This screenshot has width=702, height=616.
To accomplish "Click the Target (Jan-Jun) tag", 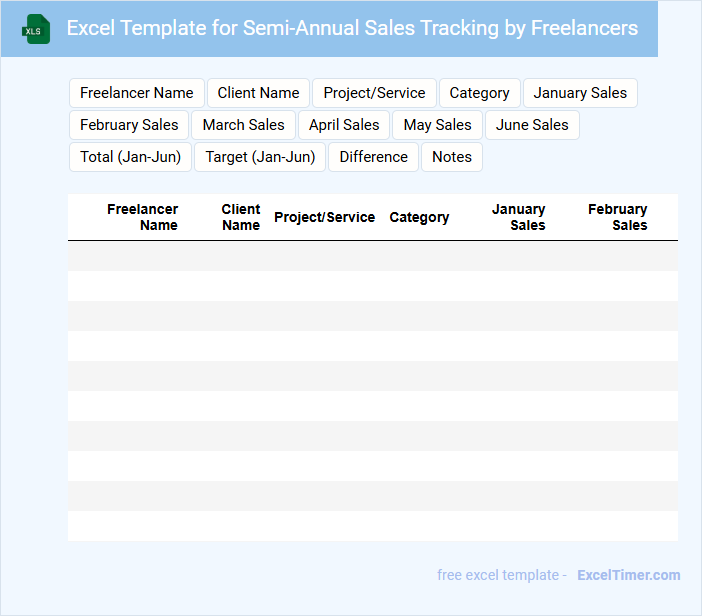I will pyautogui.click(x=260, y=157).
